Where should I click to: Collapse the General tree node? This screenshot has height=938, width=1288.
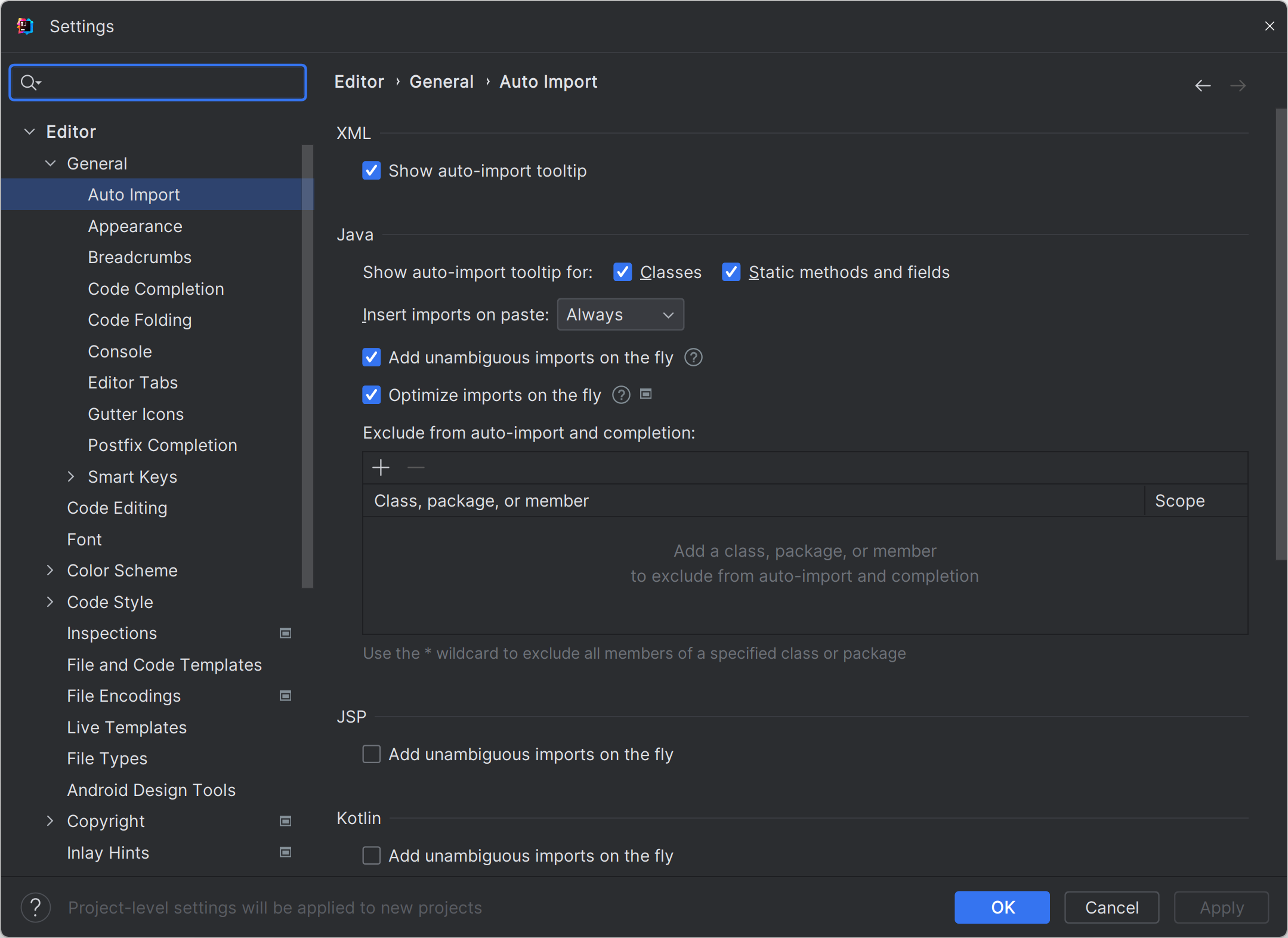pyautogui.click(x=51, y=163)
